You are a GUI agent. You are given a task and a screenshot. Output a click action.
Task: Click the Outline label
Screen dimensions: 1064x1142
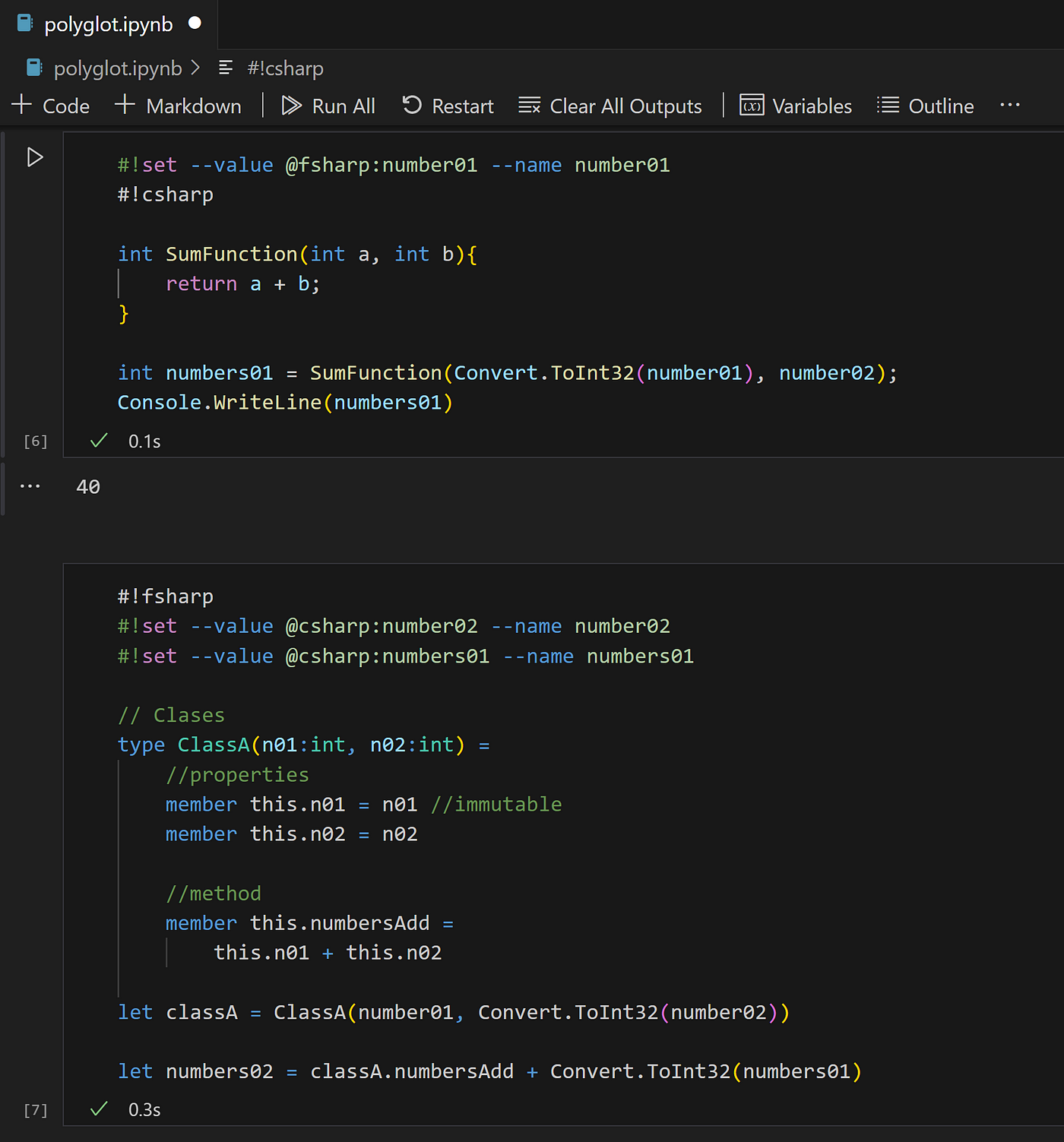[x=941, y=106]
